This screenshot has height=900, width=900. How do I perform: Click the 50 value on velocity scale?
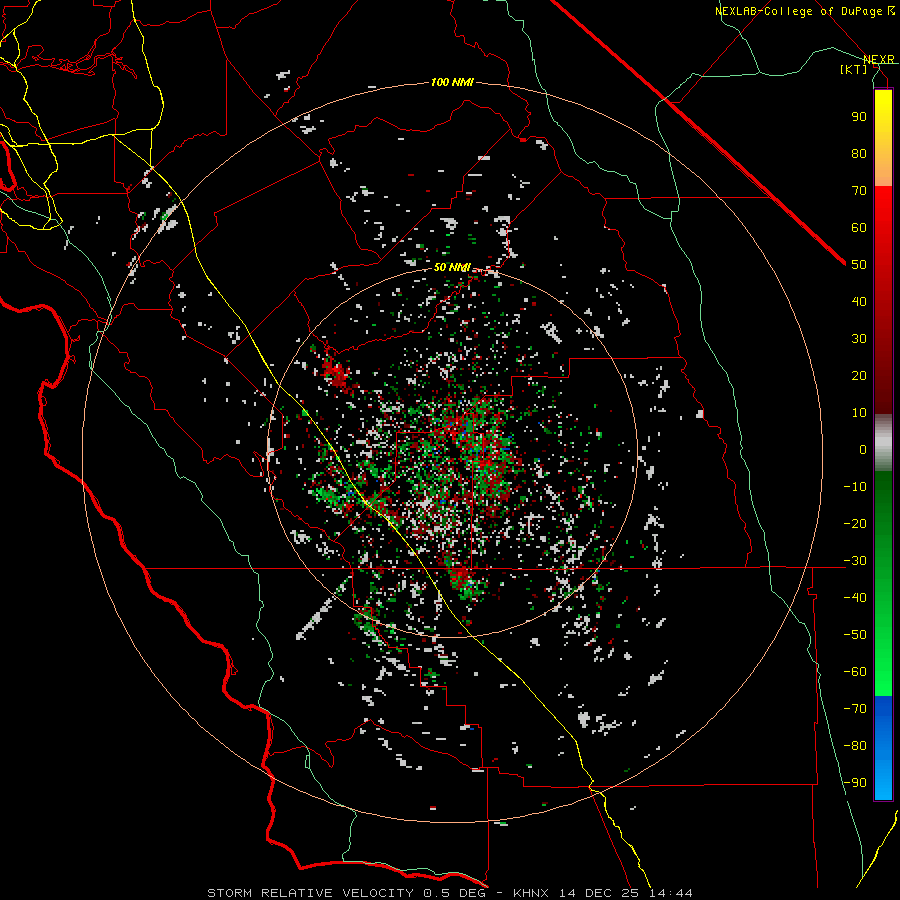tap(859, 265)
